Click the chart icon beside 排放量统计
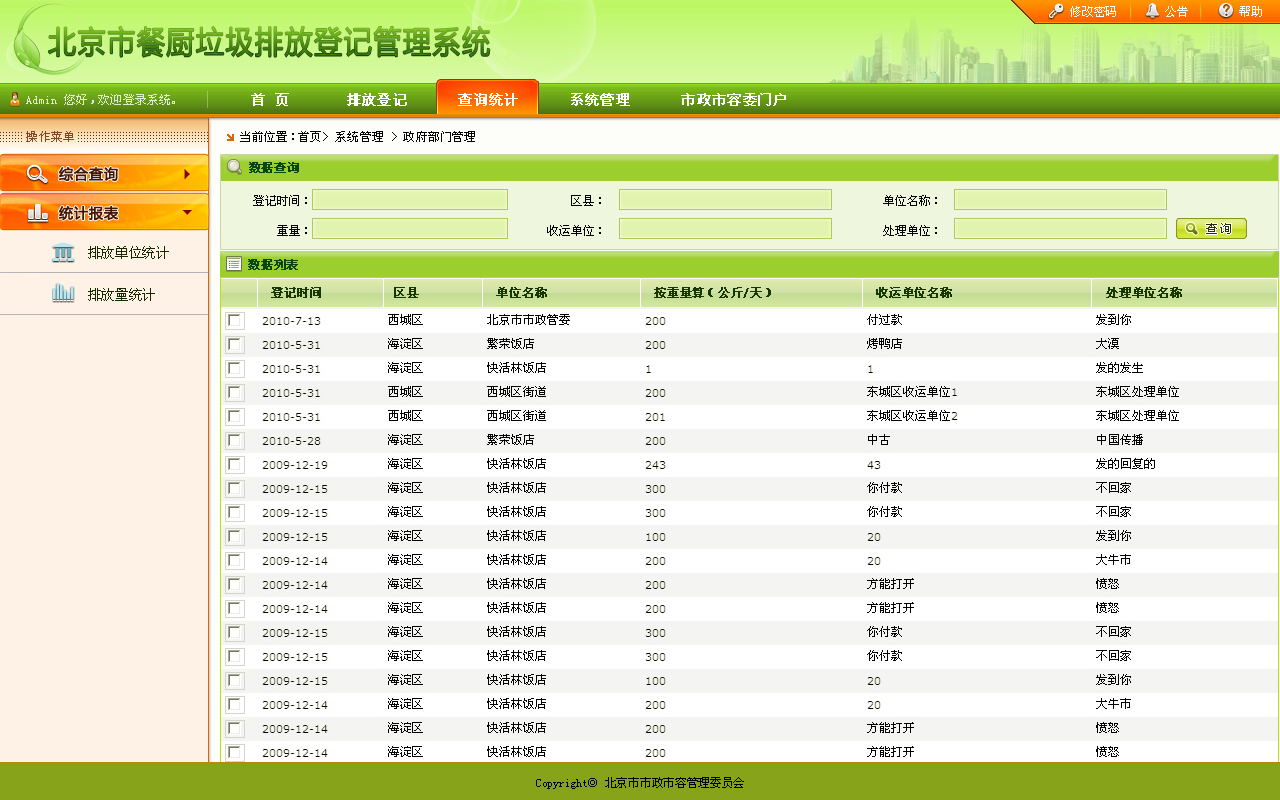 63,294
